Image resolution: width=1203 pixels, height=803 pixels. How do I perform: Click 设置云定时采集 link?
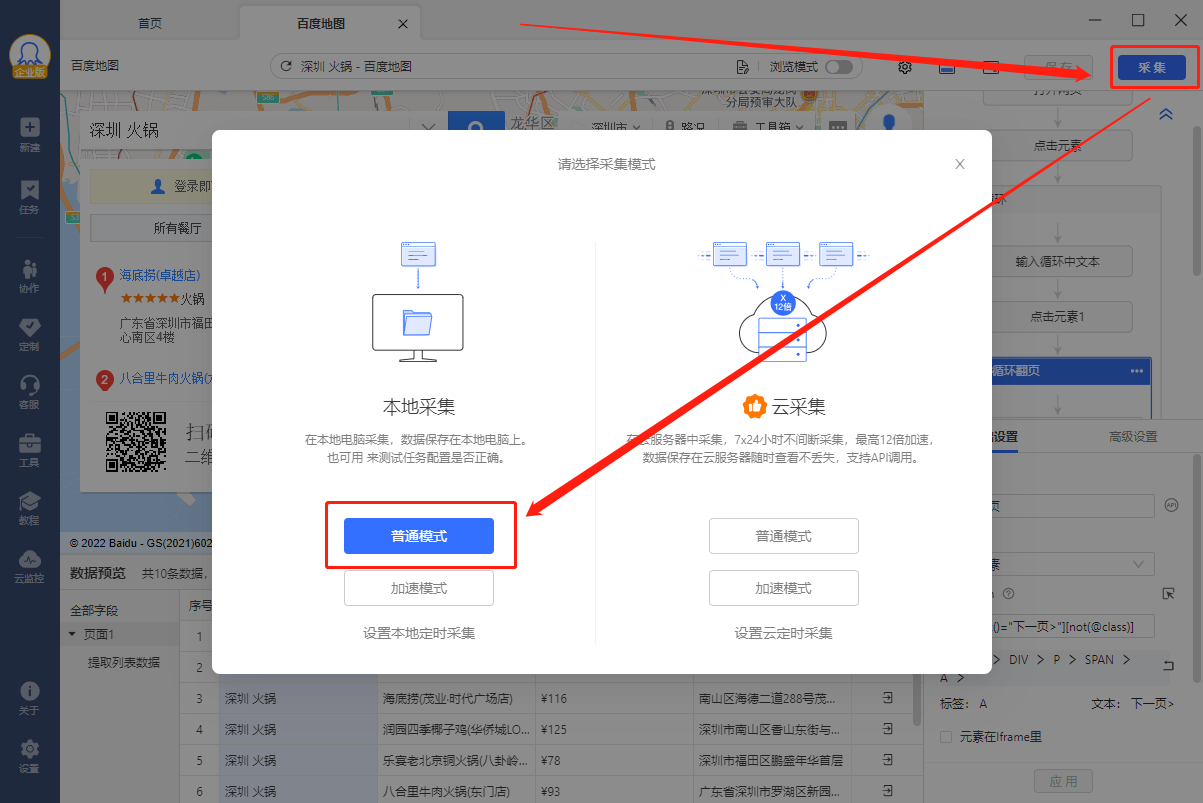click(784, 633)
